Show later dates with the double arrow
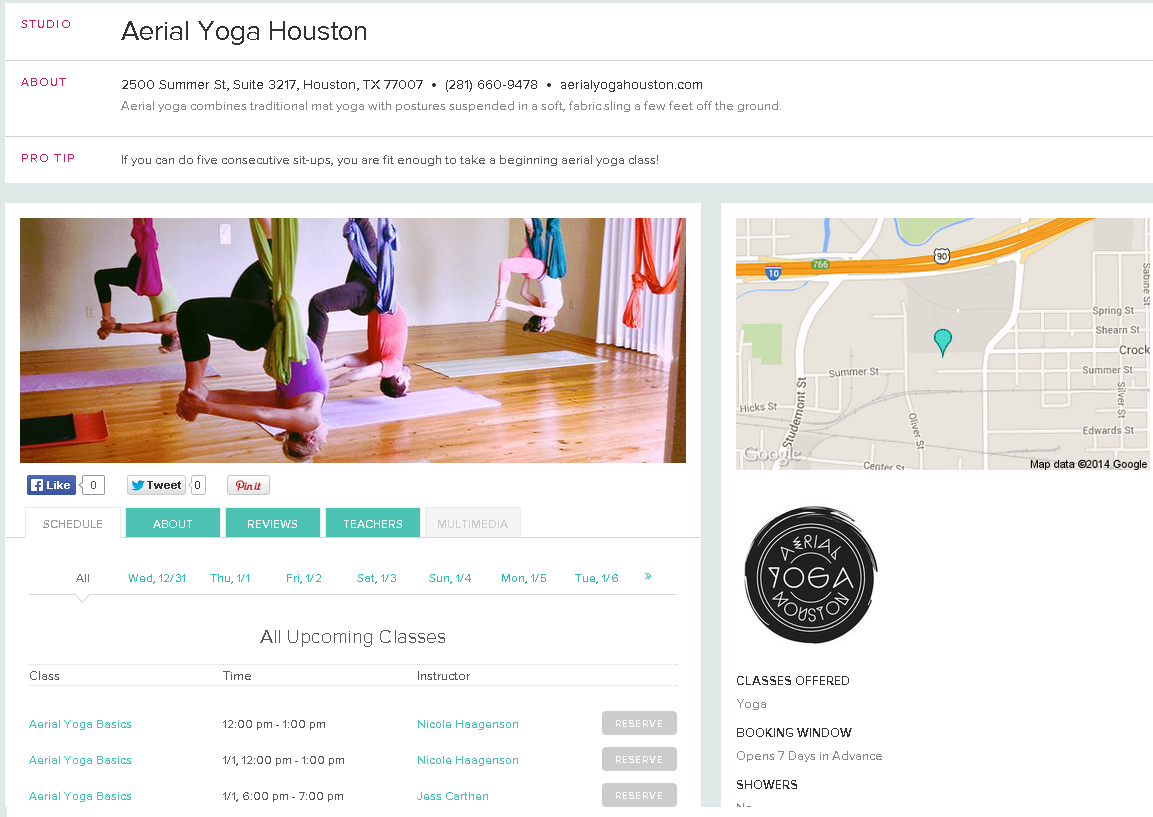This screenshot has height=817, width=1153. coord(648,577)
